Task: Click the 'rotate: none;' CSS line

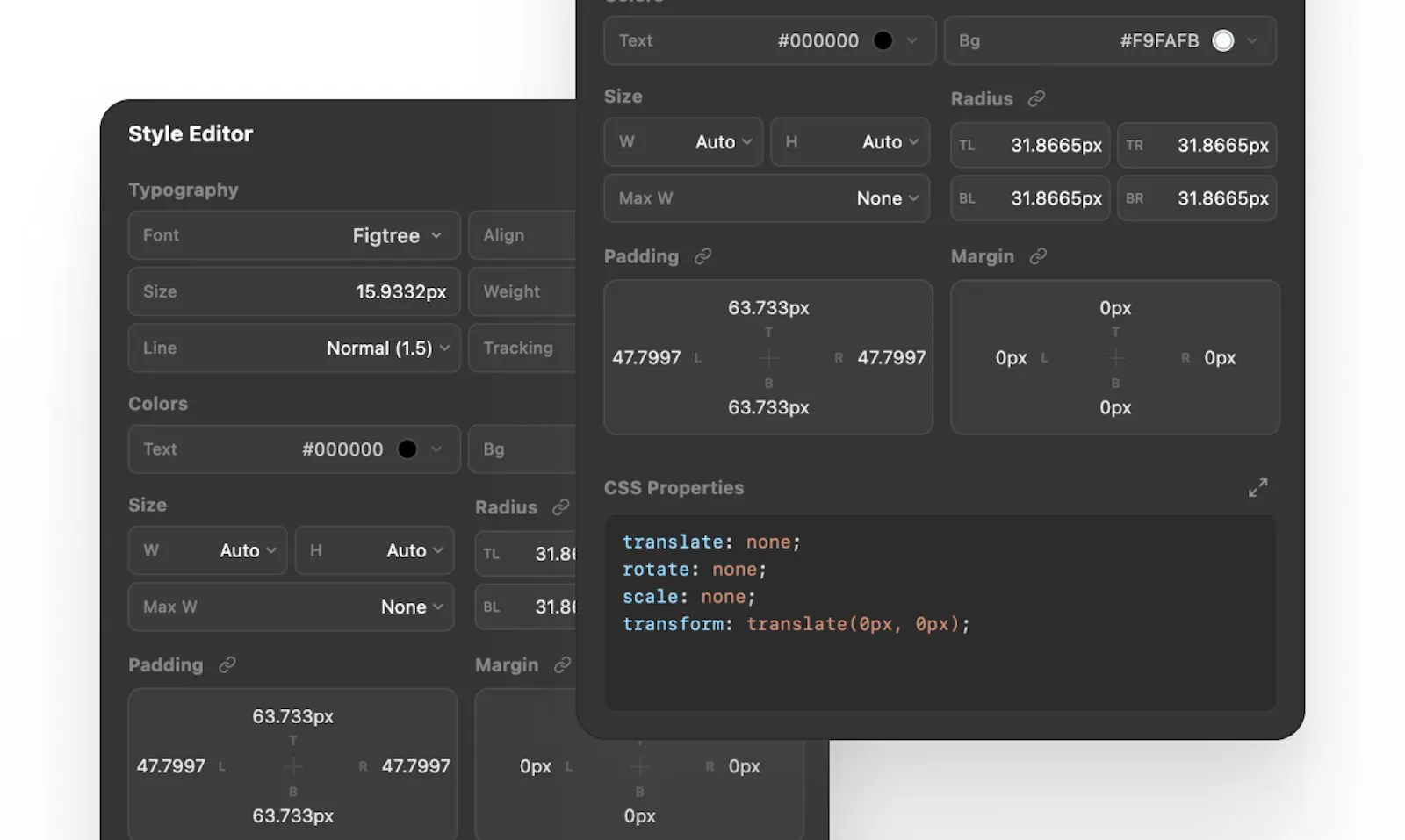Action: pyautogui.click(x=695, y=569)
